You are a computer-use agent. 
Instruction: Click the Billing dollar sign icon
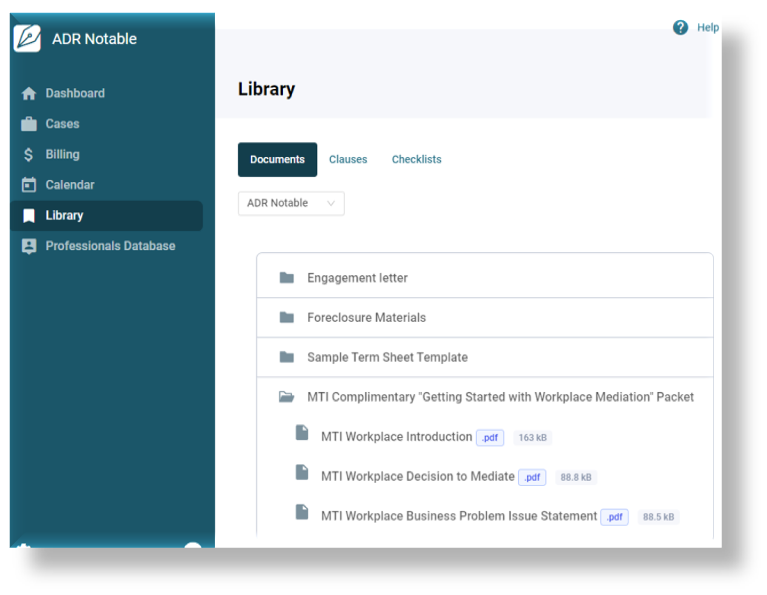(x=29, y=155)
